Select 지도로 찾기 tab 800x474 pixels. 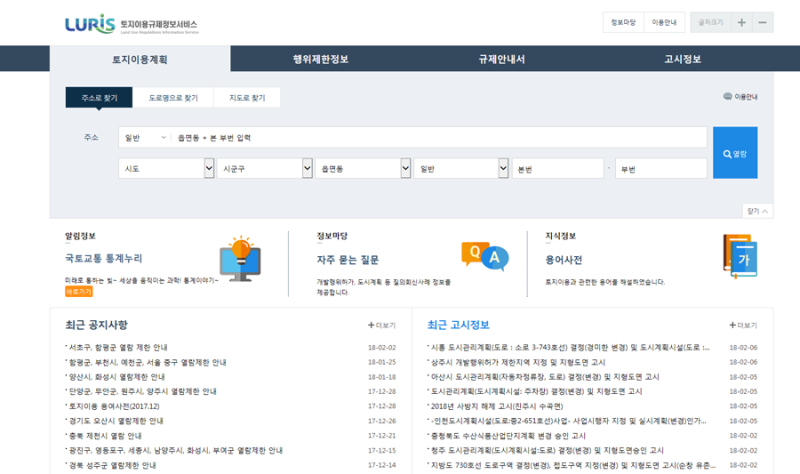247,97
